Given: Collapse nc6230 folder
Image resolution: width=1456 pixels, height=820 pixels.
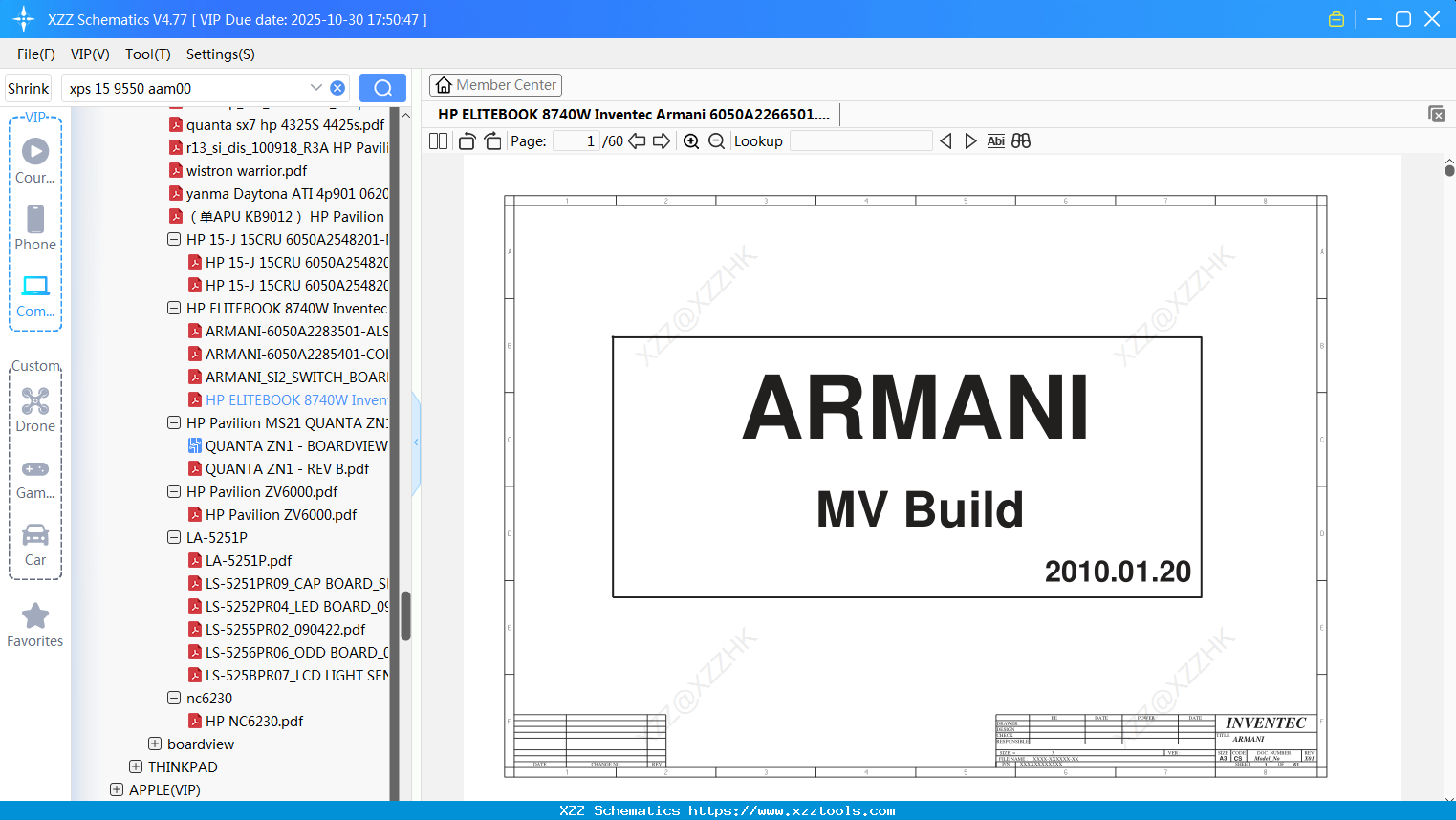Looking at the screenshot, I should (x=174, y=698).
